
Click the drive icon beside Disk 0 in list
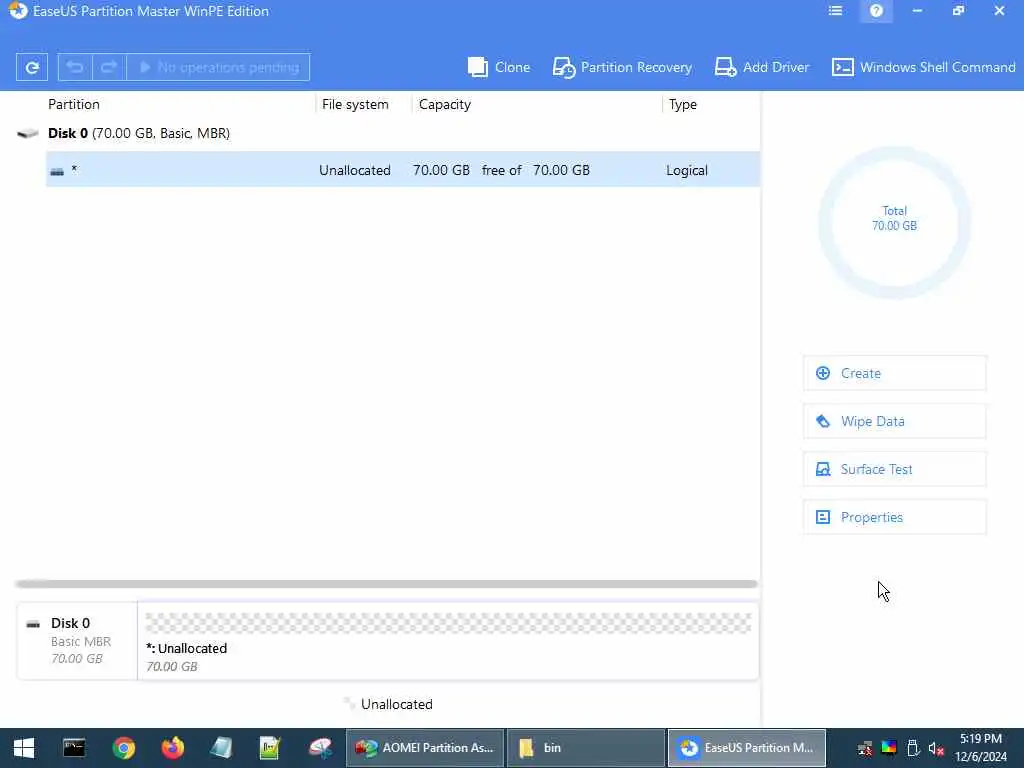coord(27,134)
